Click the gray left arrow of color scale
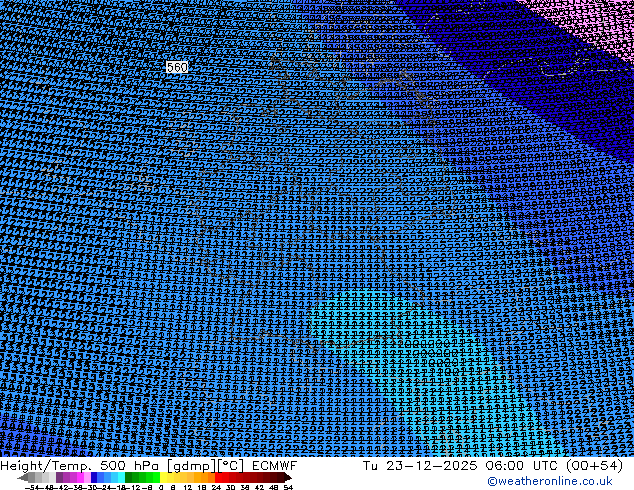Screen dimensions: 634x490 click(x=23, y=477)
